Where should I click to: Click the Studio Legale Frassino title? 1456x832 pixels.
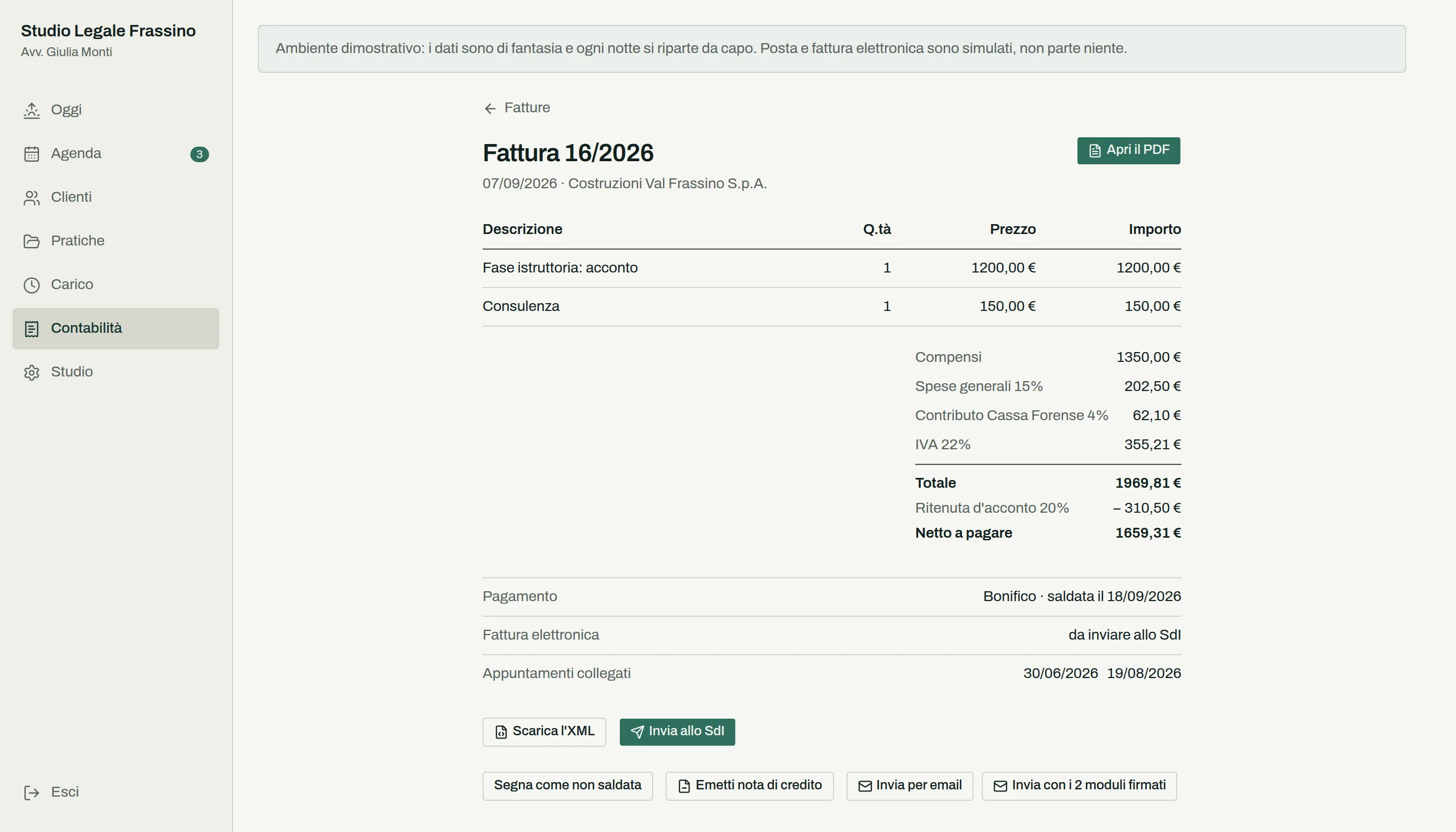click(108, 31)
